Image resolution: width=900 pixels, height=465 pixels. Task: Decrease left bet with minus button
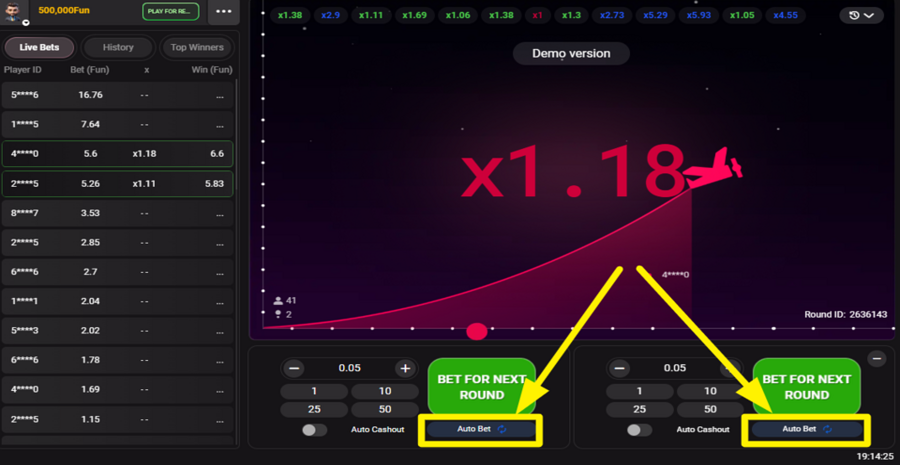point(294,368)
